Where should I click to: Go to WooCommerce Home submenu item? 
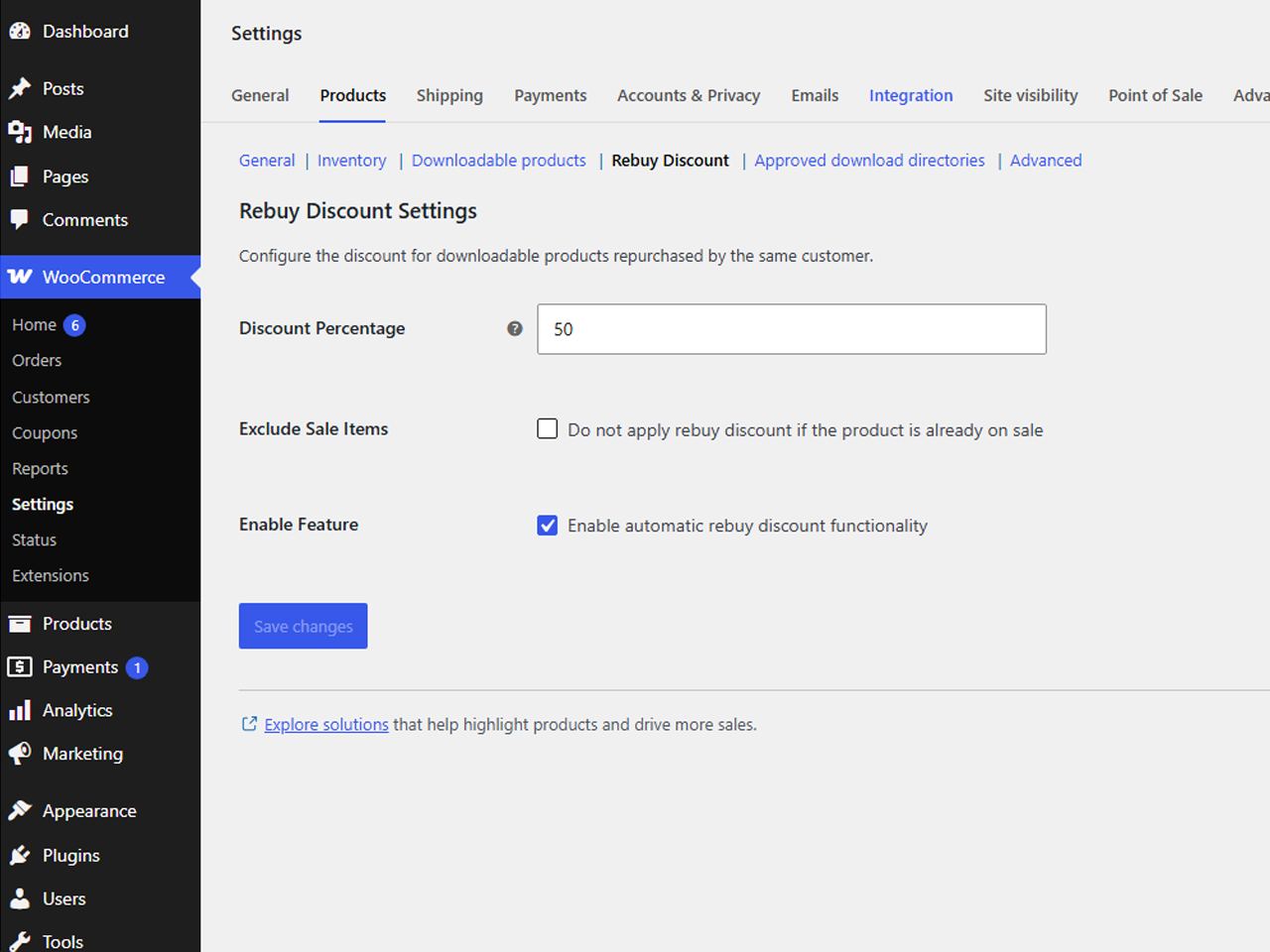coord(34,325)
